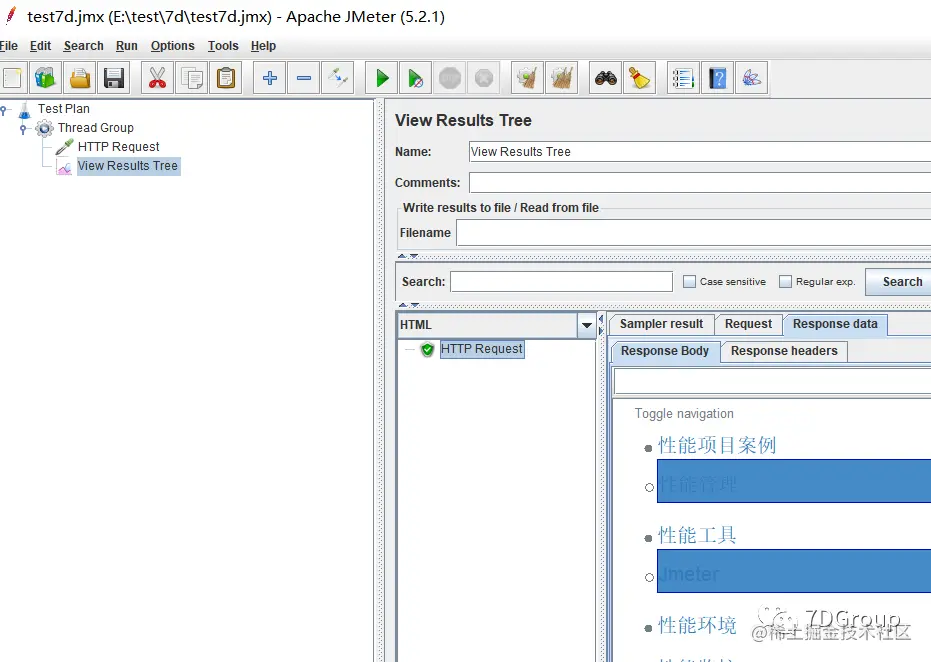Screen dimensions: 931x662
Task: Switch to the Sampler result tab
Action: click(x=661, y=324)
